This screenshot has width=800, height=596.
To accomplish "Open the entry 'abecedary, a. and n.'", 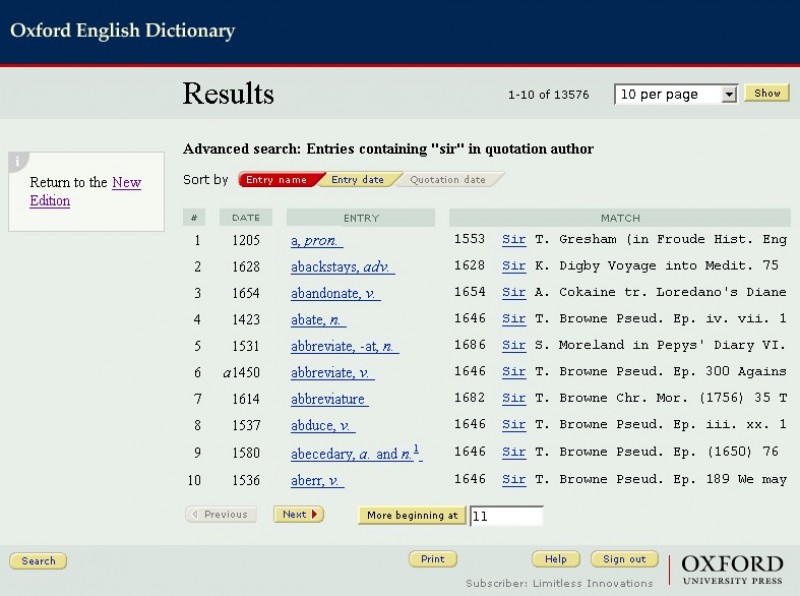I will [x=354, y=453].
